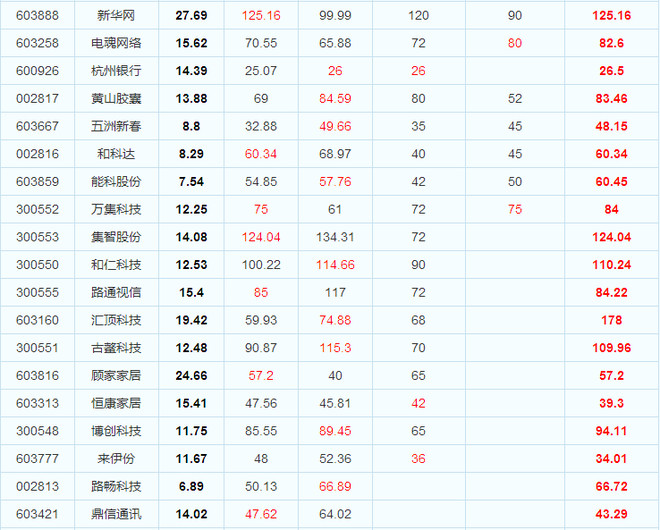The height and width of the screenshot is (530, 660).
Task: Click the stock name 古鳌科技
Action: click(116, 348)
